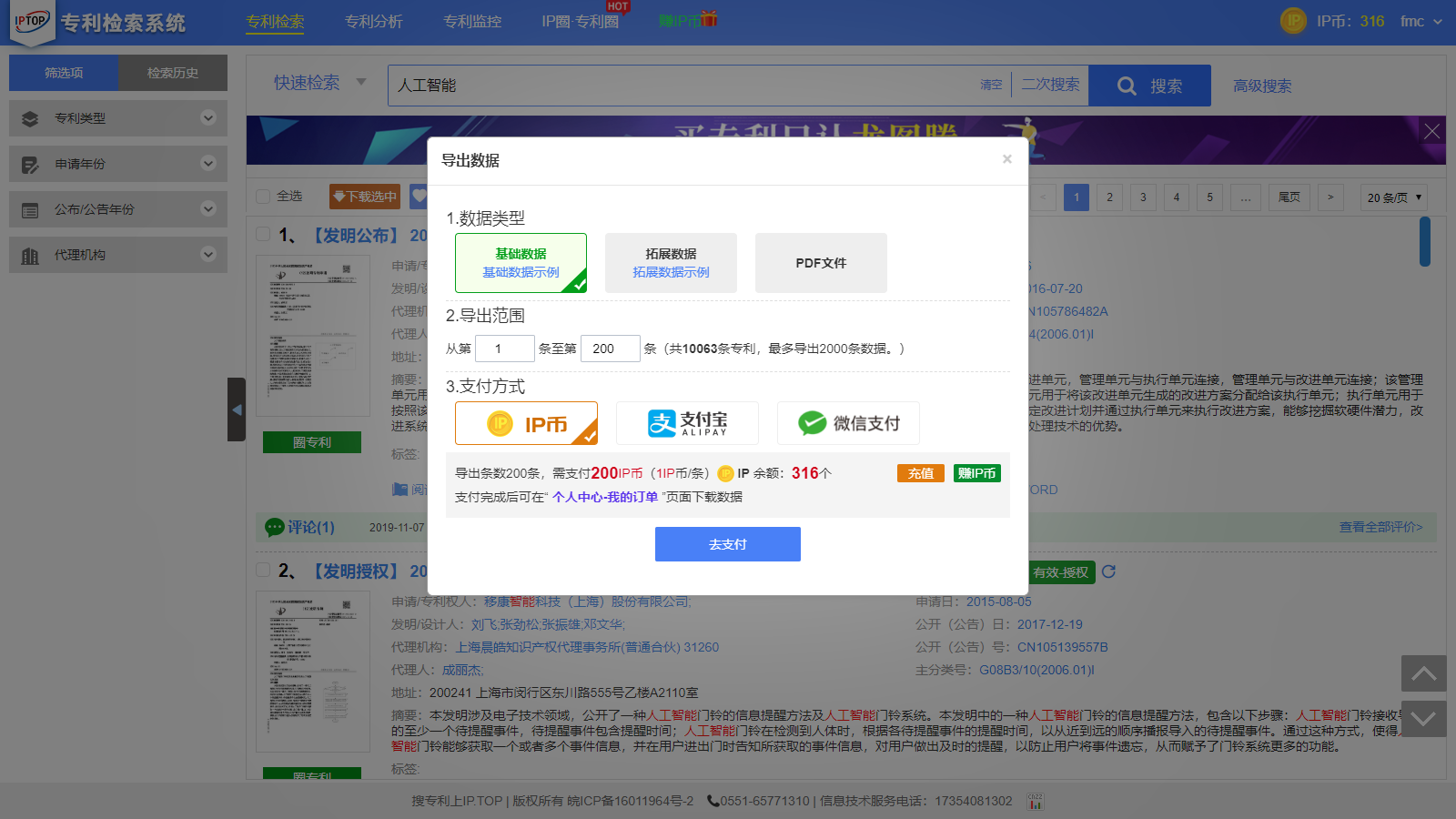Screen dimensions: 1456x819
Task: Collapse sidebar using the left arrow handle
Action: pos(237,409)
